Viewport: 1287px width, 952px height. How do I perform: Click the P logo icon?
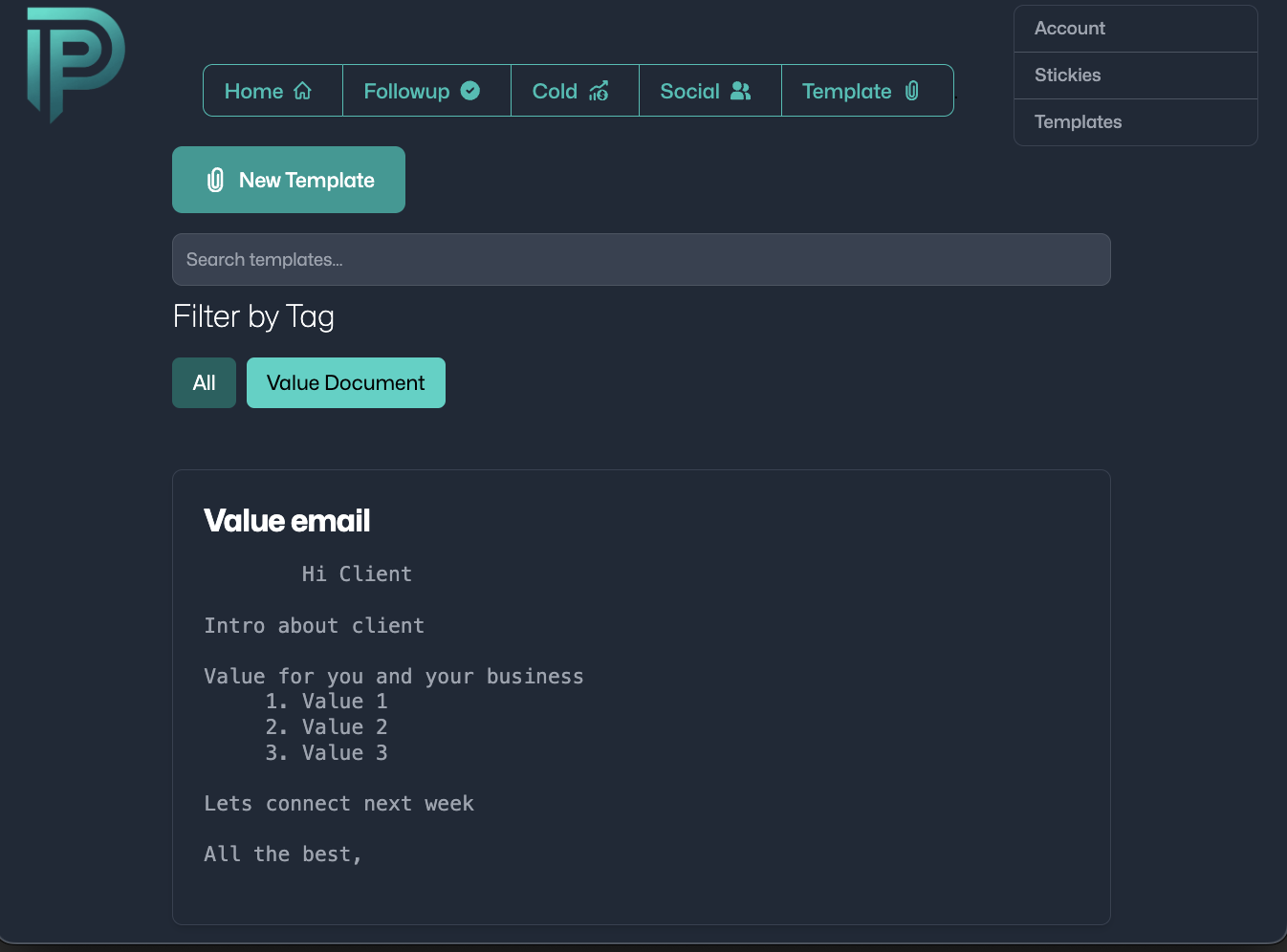pos(75,63)
